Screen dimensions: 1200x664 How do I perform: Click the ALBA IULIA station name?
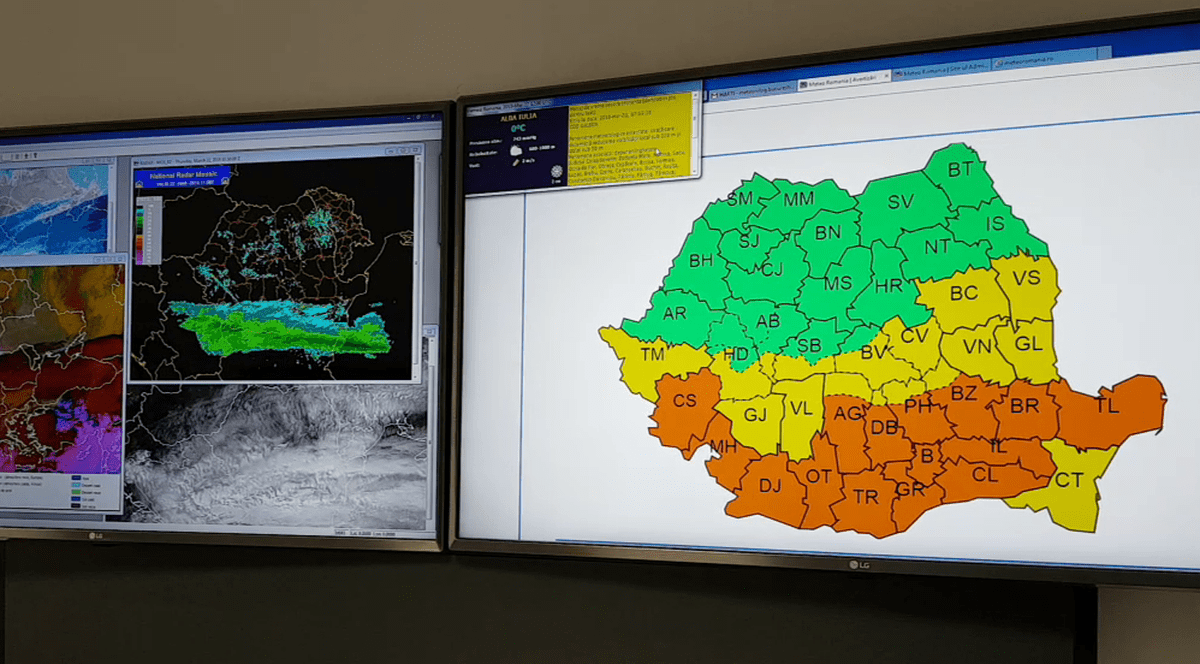tap(519, 117)
